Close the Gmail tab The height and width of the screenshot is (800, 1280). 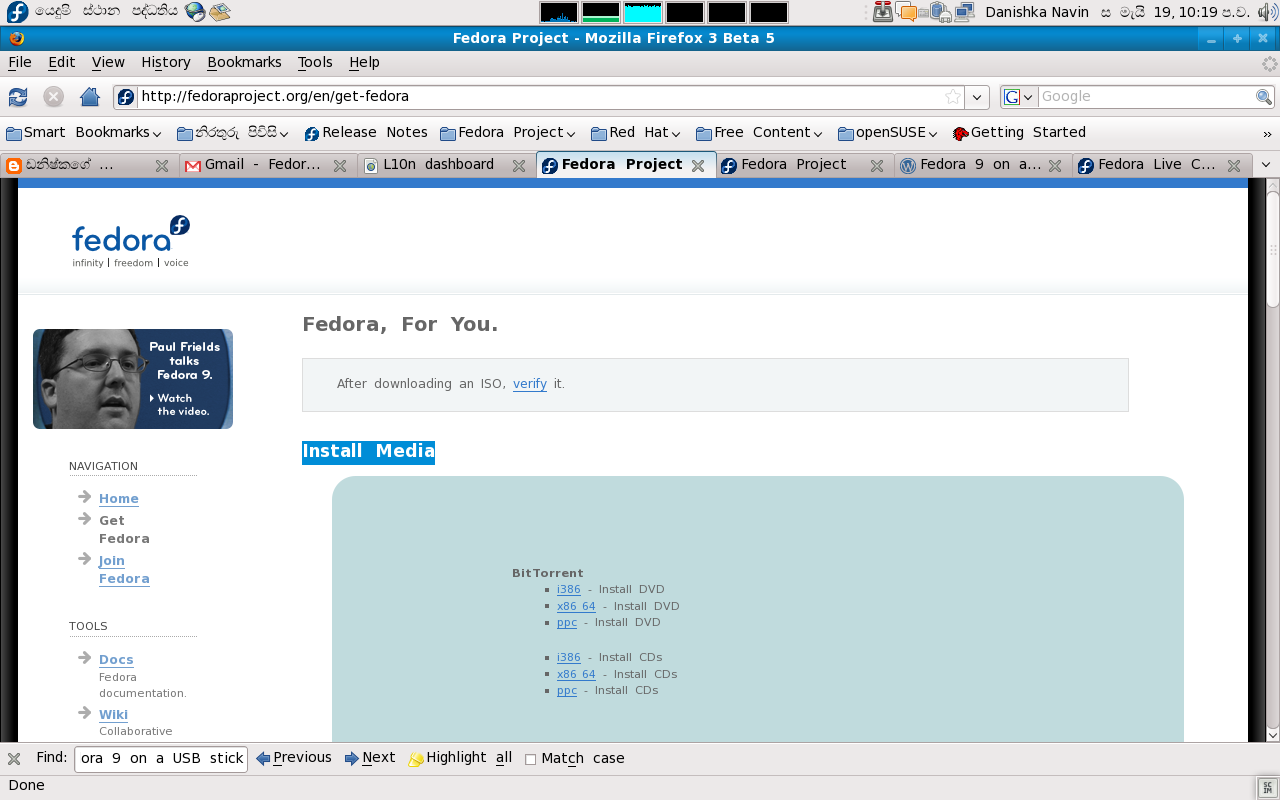pyautogui.click(x=340, y=166)
